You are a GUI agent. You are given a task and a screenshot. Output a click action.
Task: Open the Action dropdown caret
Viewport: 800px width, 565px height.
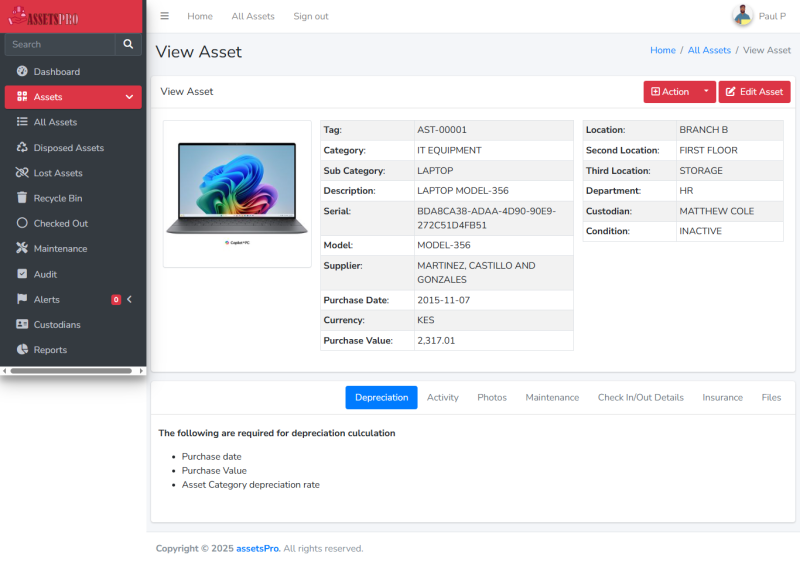tap(706, 91)
